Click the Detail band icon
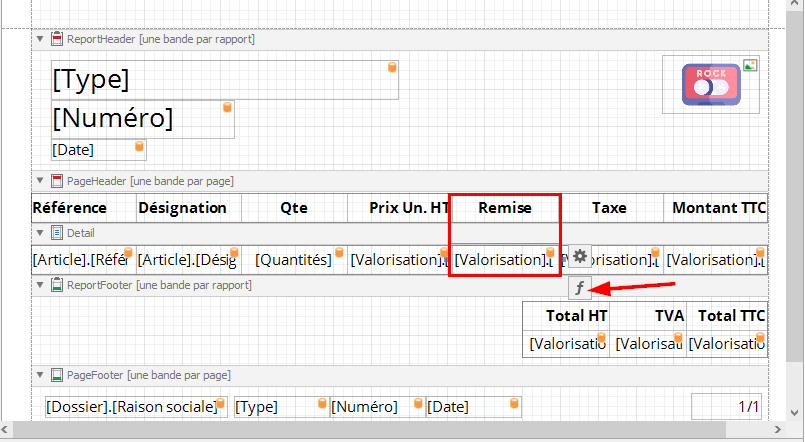This screenshot has width=805, height=442. [57, 233]
